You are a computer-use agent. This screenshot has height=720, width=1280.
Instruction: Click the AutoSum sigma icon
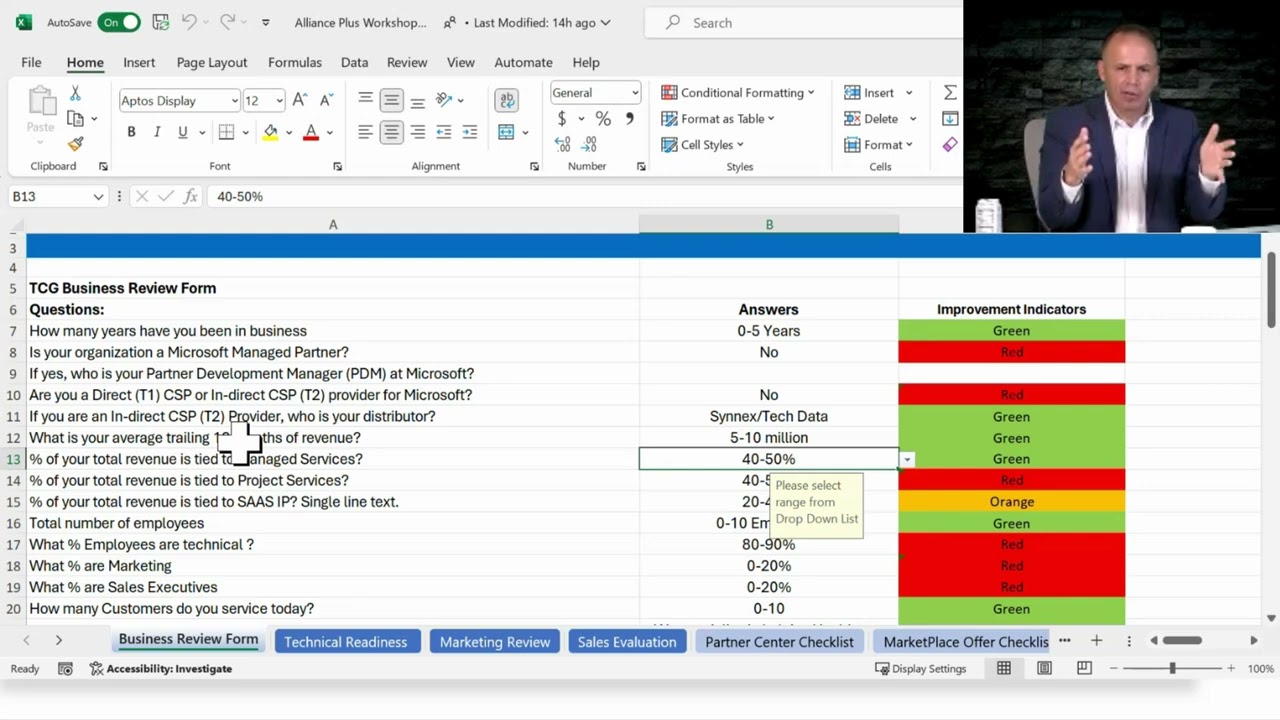click(x=950, y=92)
